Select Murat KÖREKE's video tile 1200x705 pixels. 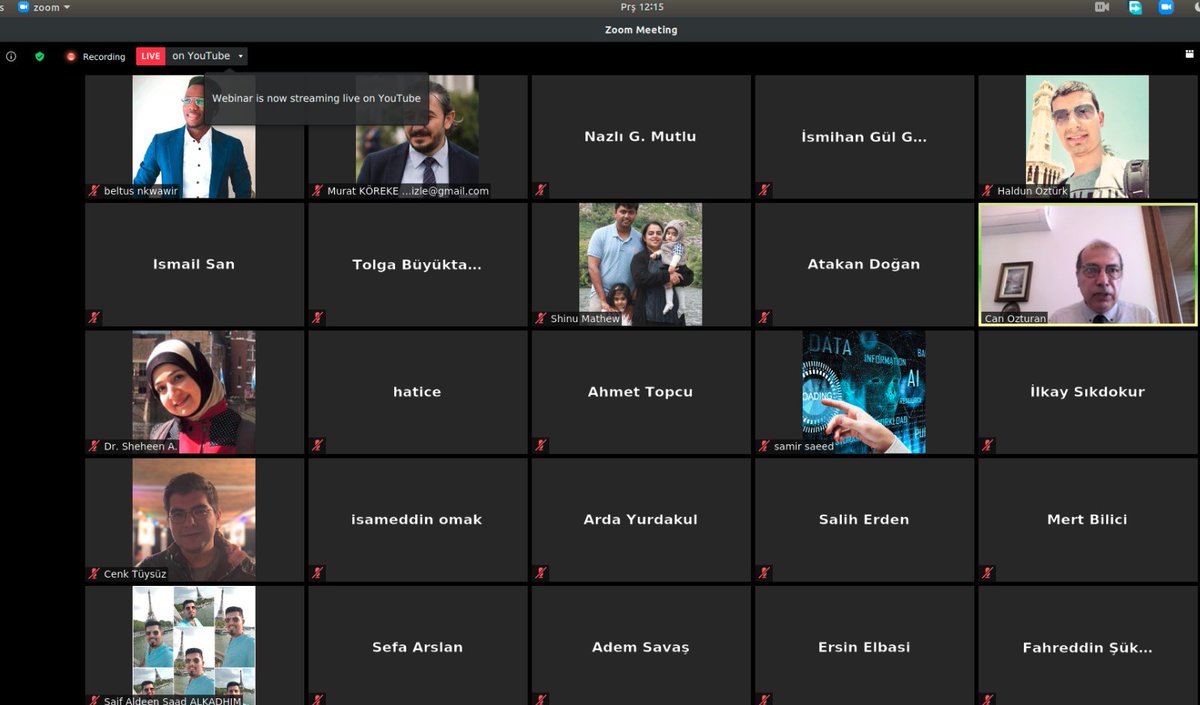(417, 137)
